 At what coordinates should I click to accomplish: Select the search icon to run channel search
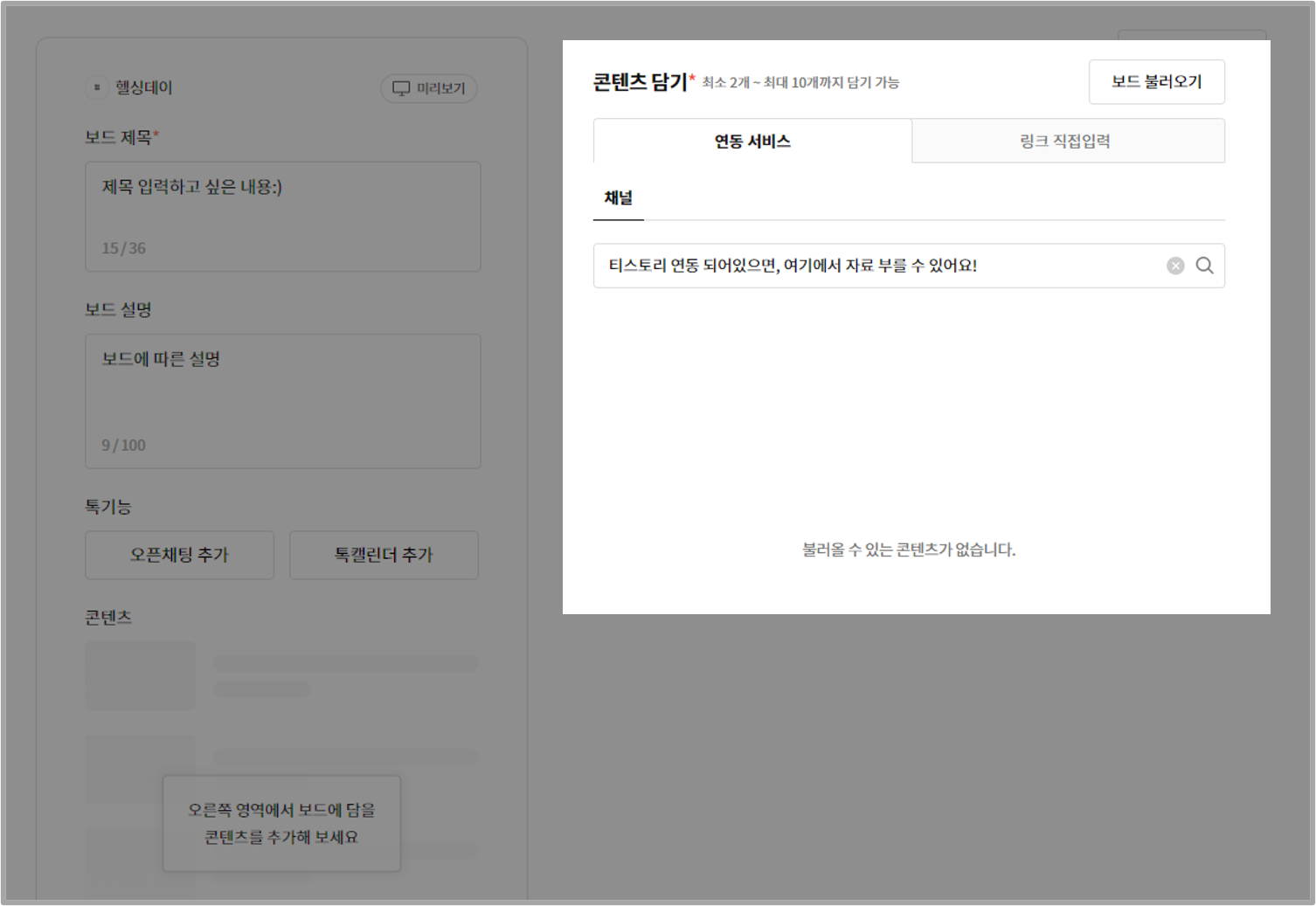[x=1206, y=266]
